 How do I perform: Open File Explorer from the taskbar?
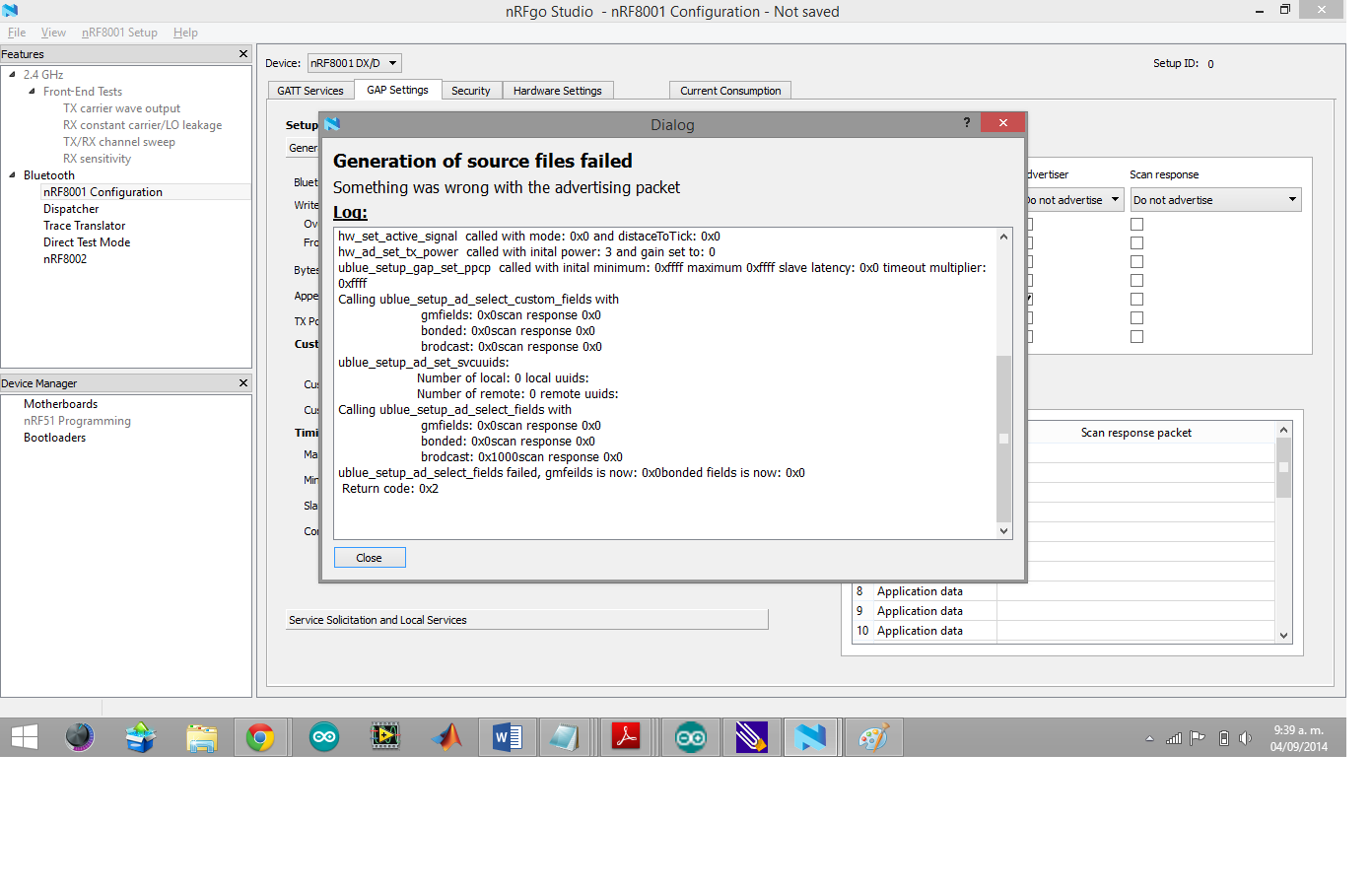point(202,737)
